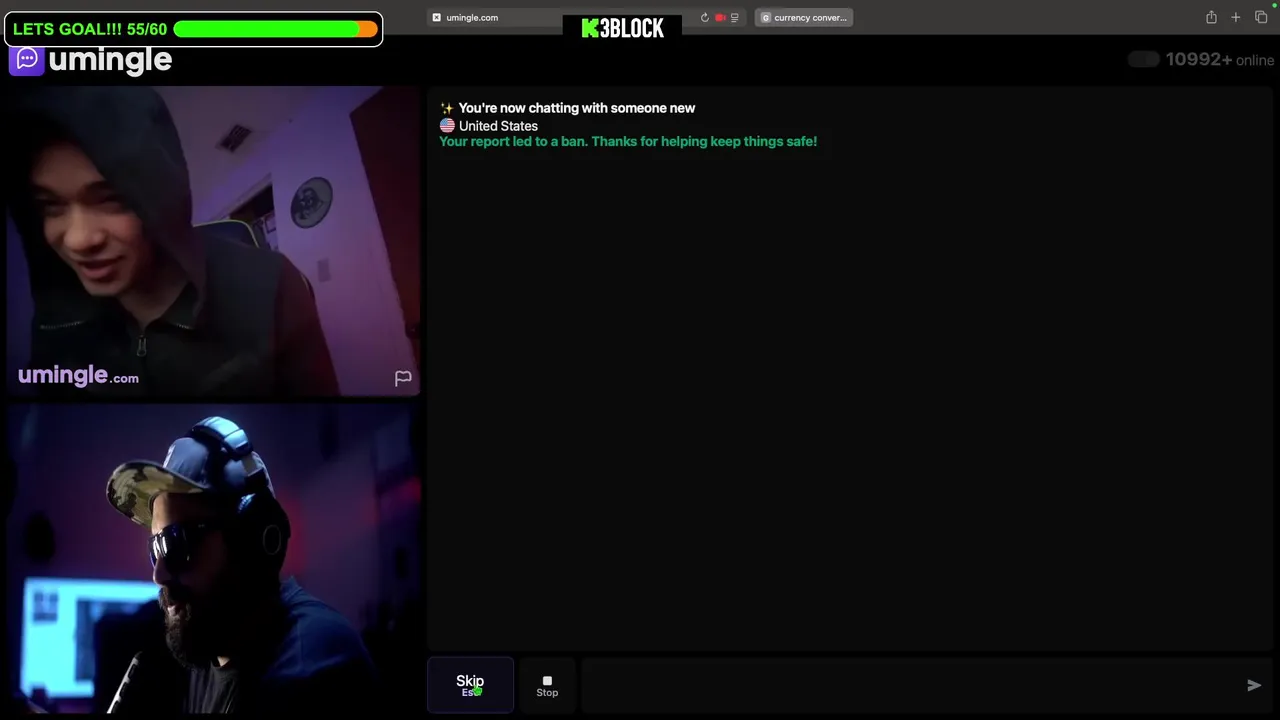Open the Umingle logo chat bubble icon
The height and width of the screenshot is (720, 1280).
point(27,60)
